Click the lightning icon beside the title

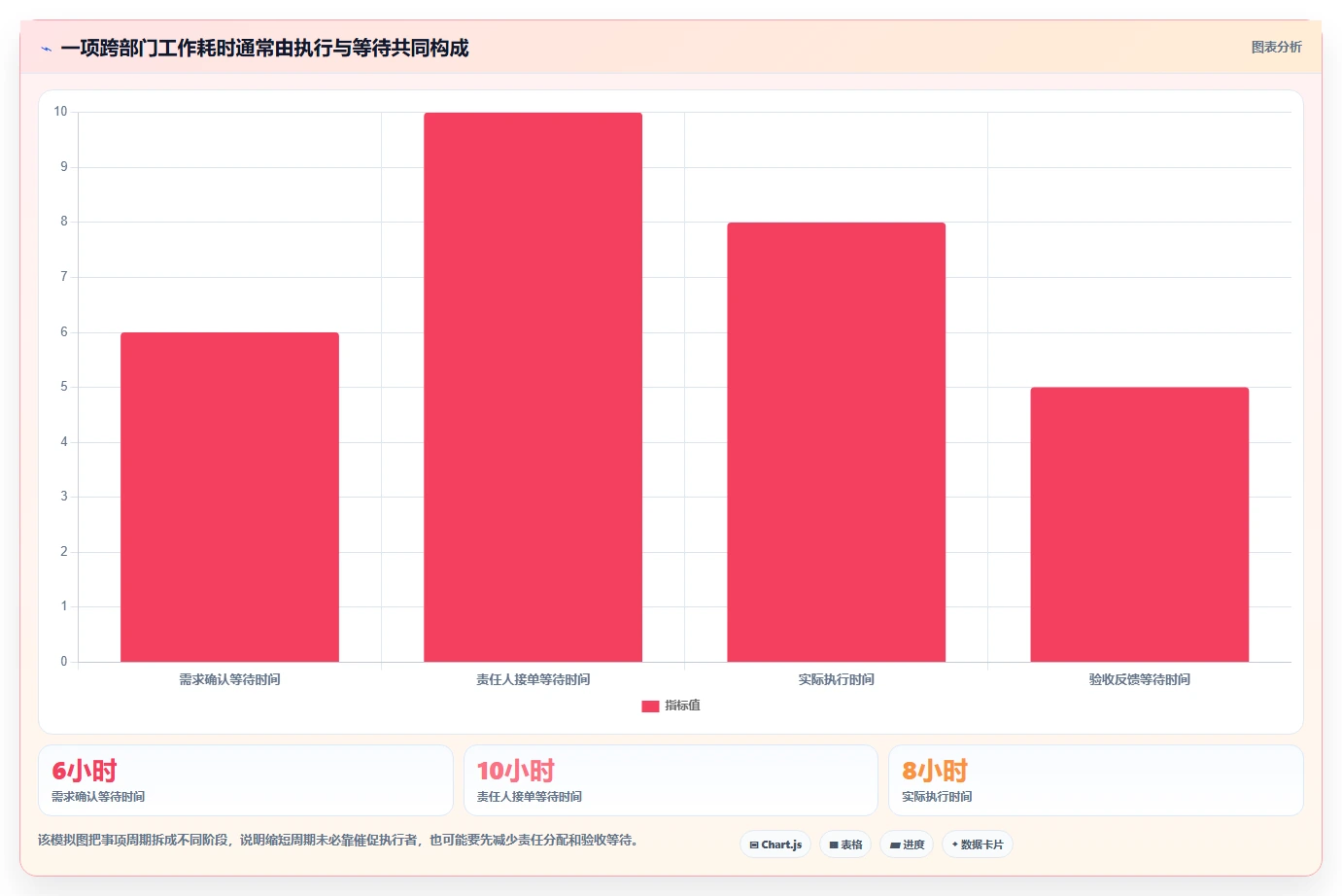point(46,49)
